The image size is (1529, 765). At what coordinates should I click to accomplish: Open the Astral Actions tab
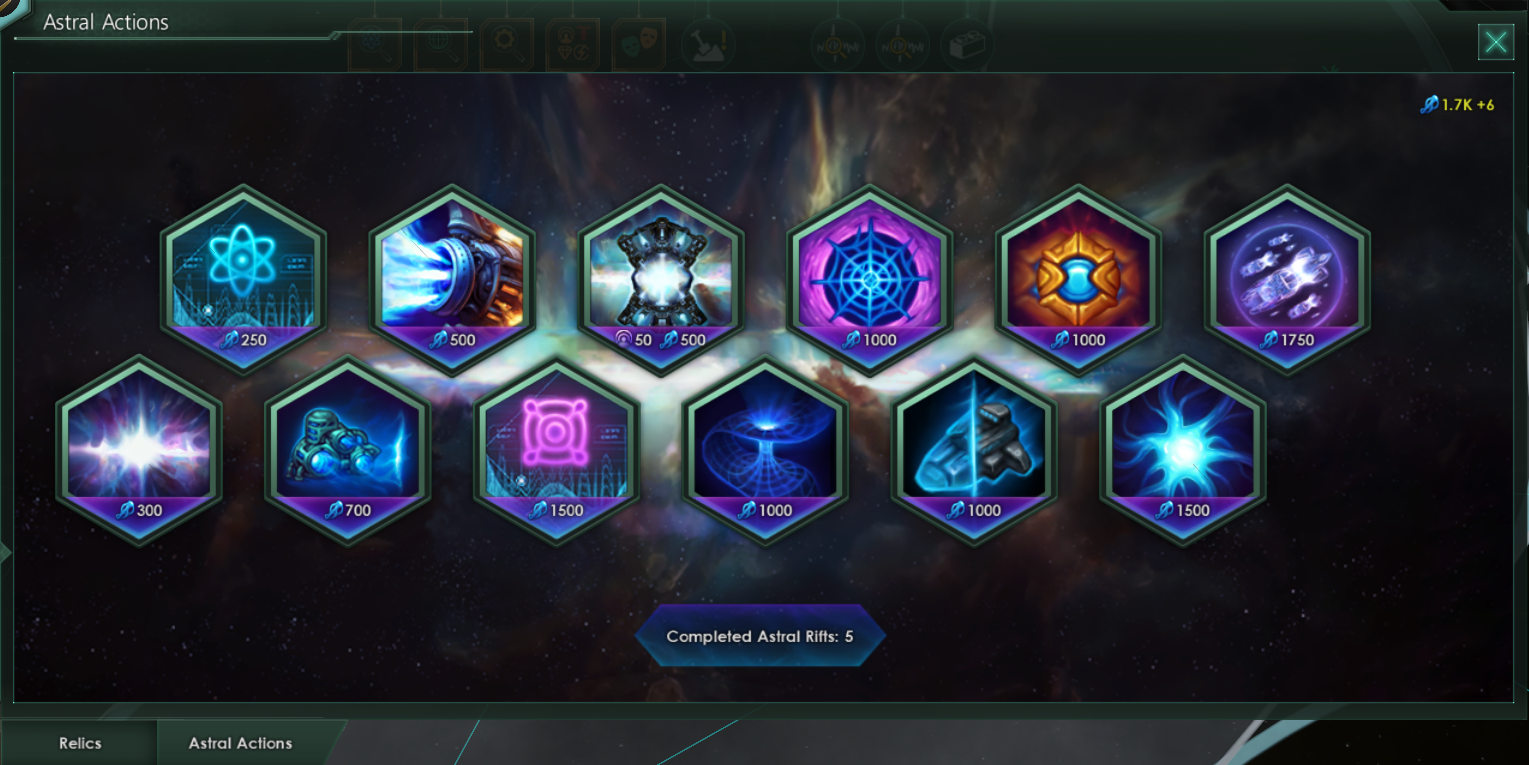[241, 743]
